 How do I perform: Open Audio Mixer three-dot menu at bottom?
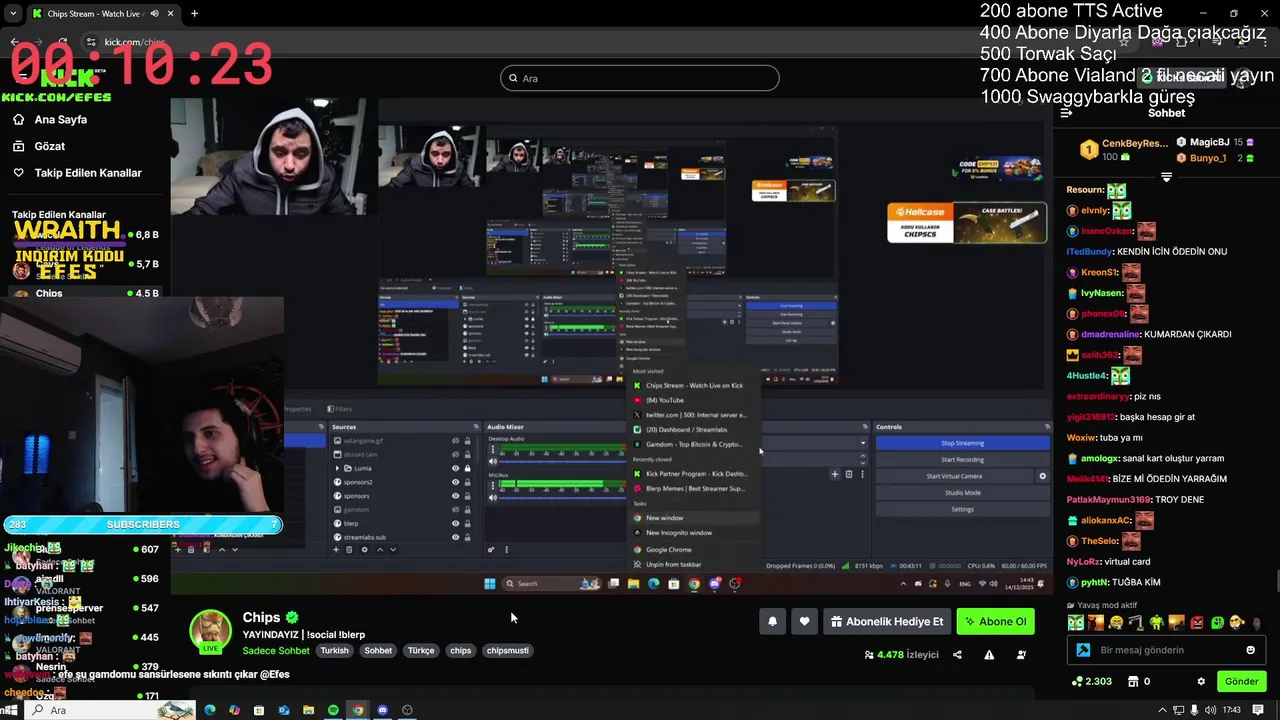point(506,549)
